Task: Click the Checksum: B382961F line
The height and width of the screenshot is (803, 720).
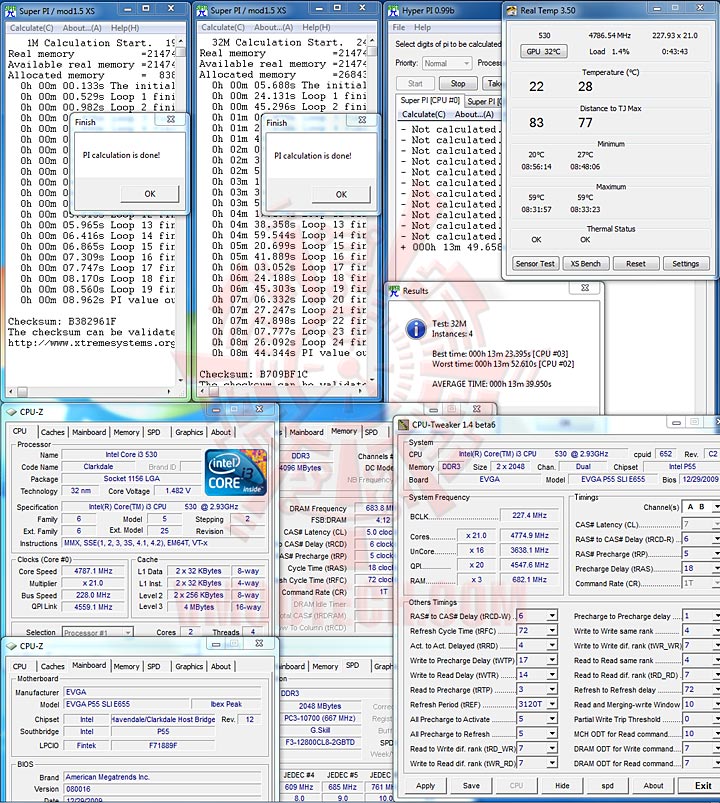Action: pos(62,322)
